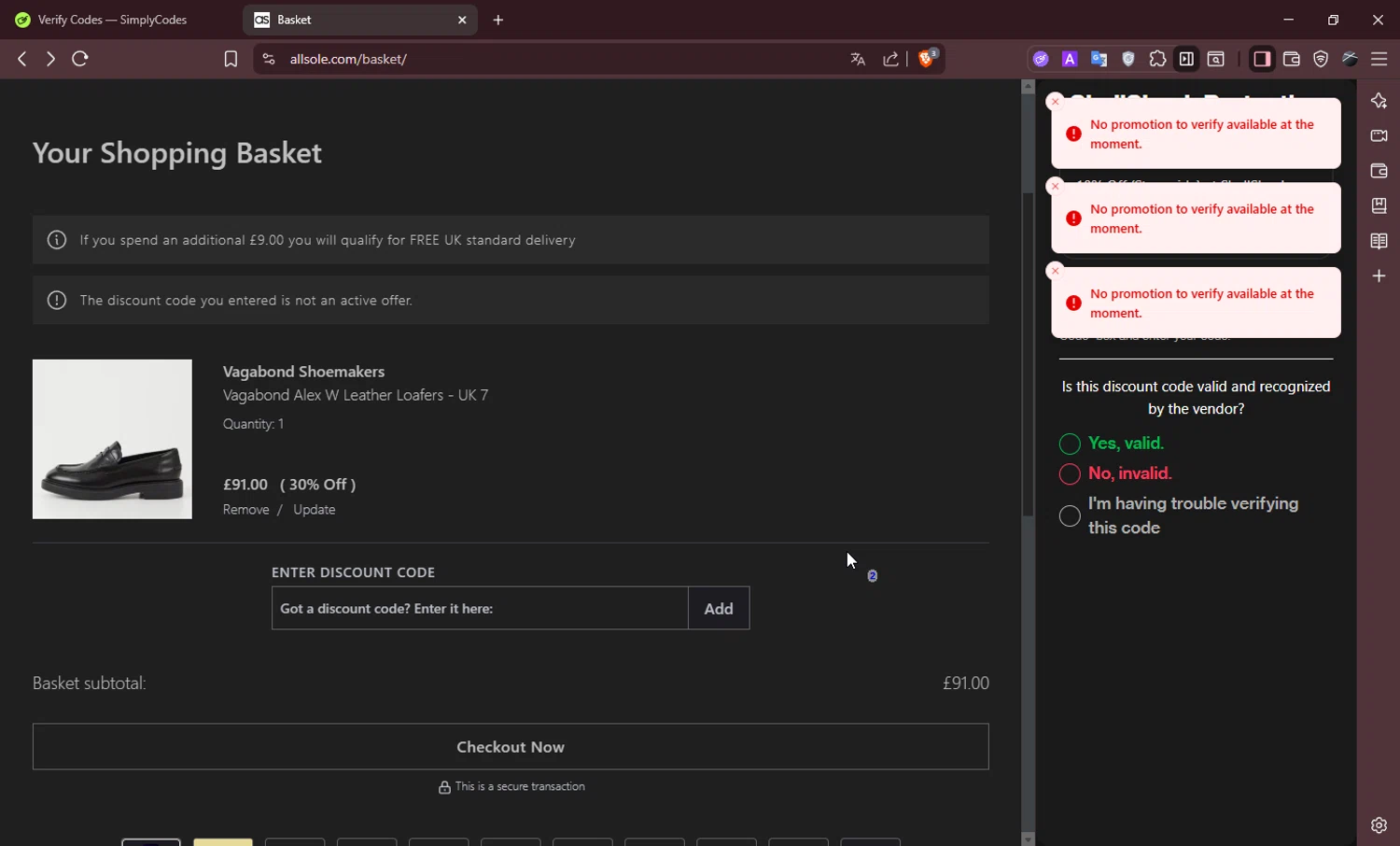1400x846 pixels.
Task: Open the extensions puzzle-piece menu
Action: click(1157, 59)
